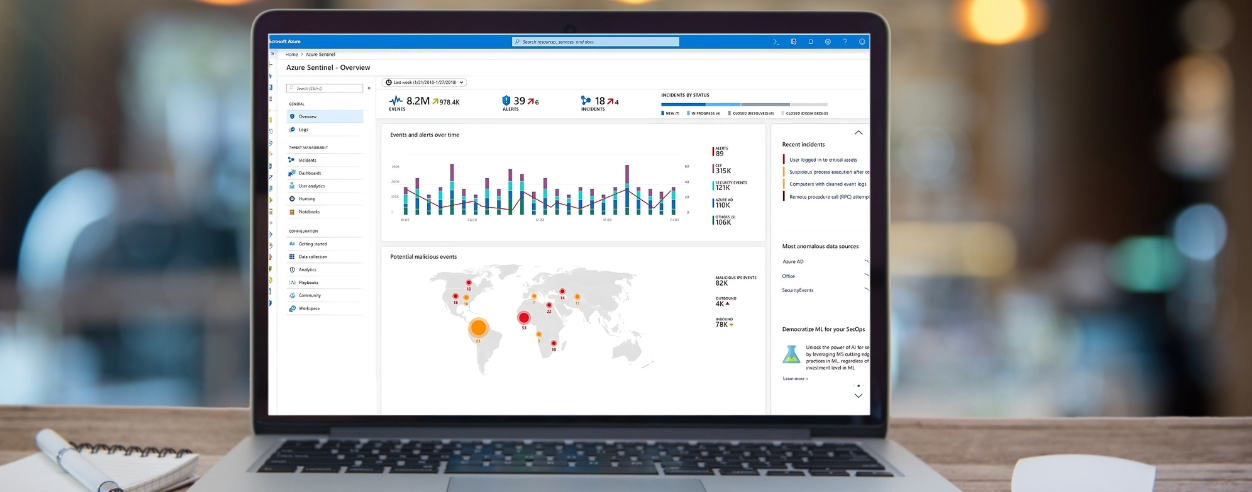Click the Data collection grid icon
Image resolution: width=1252 pixels, height=492 pixels.
291,256
